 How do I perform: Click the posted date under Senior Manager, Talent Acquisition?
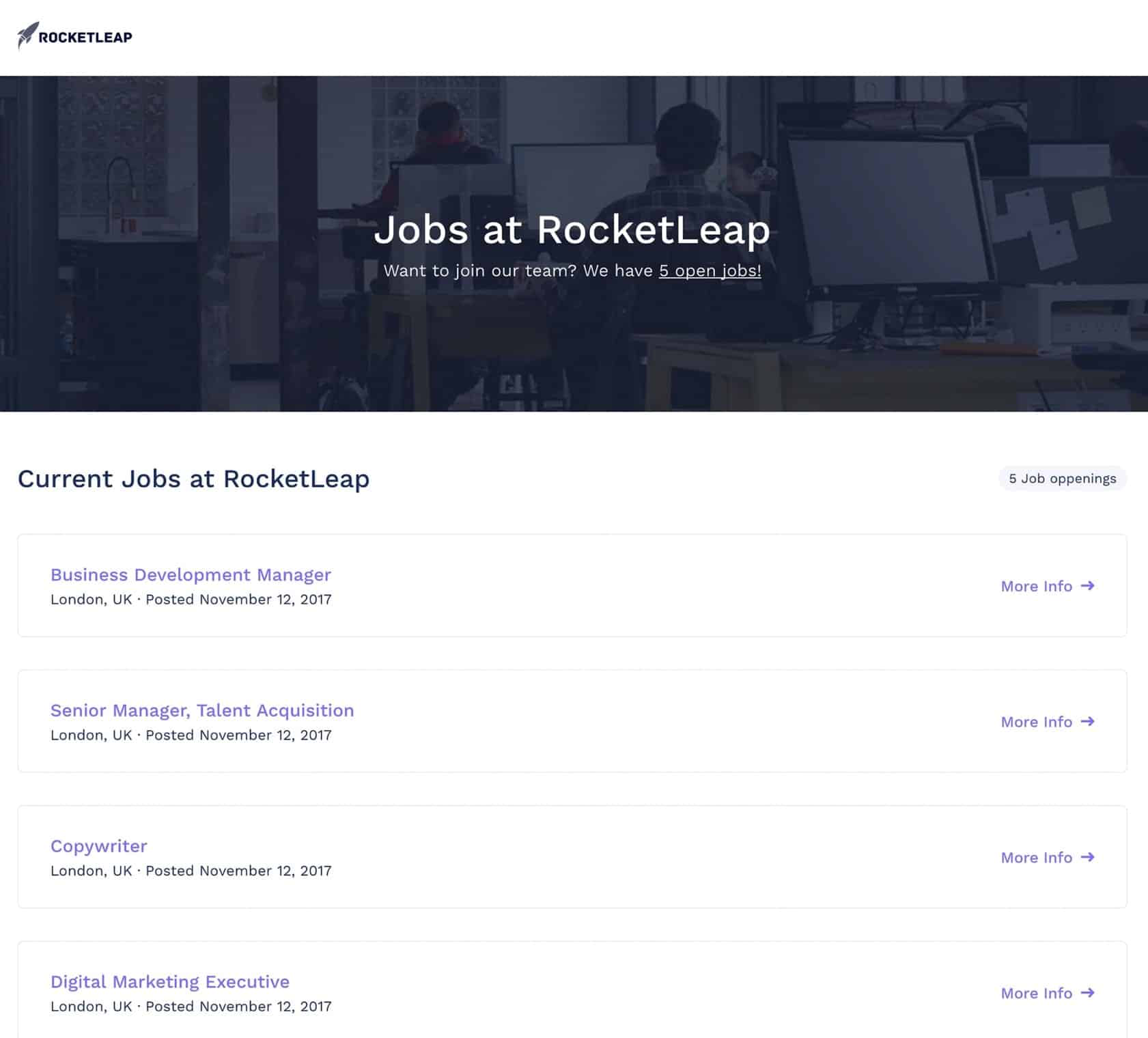click(x=238, y=735)
